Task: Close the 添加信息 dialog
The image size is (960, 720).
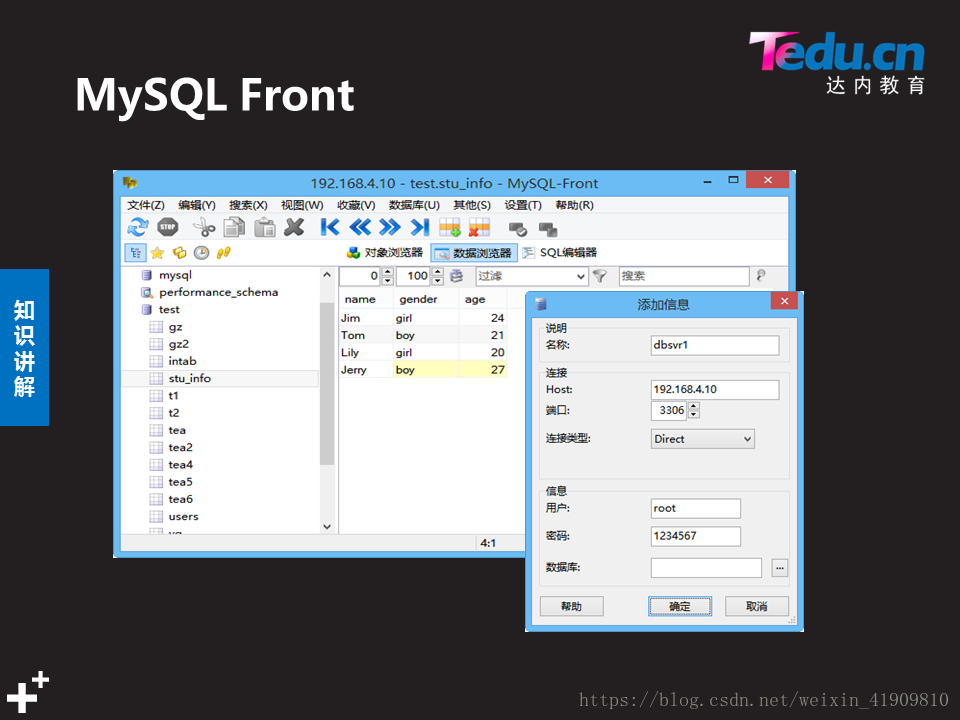Action: click(x=784, y=301)
